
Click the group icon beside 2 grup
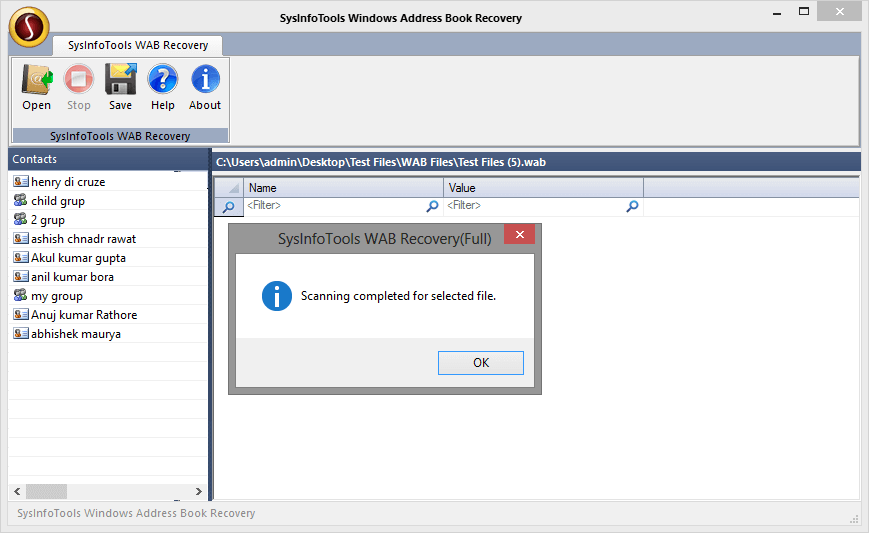tap(21, 219)
